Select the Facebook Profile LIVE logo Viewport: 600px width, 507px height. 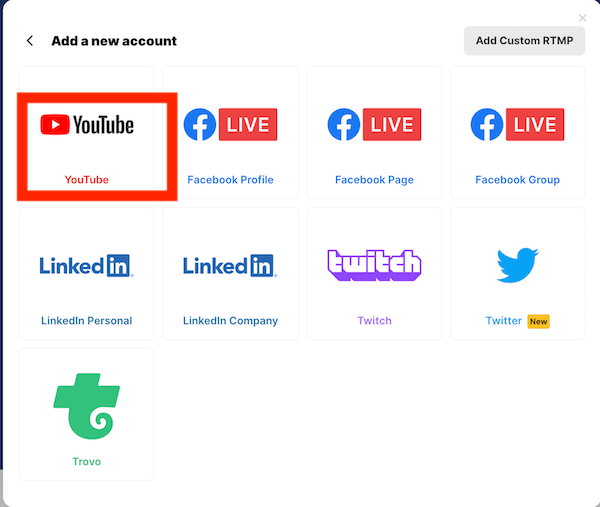230,124
